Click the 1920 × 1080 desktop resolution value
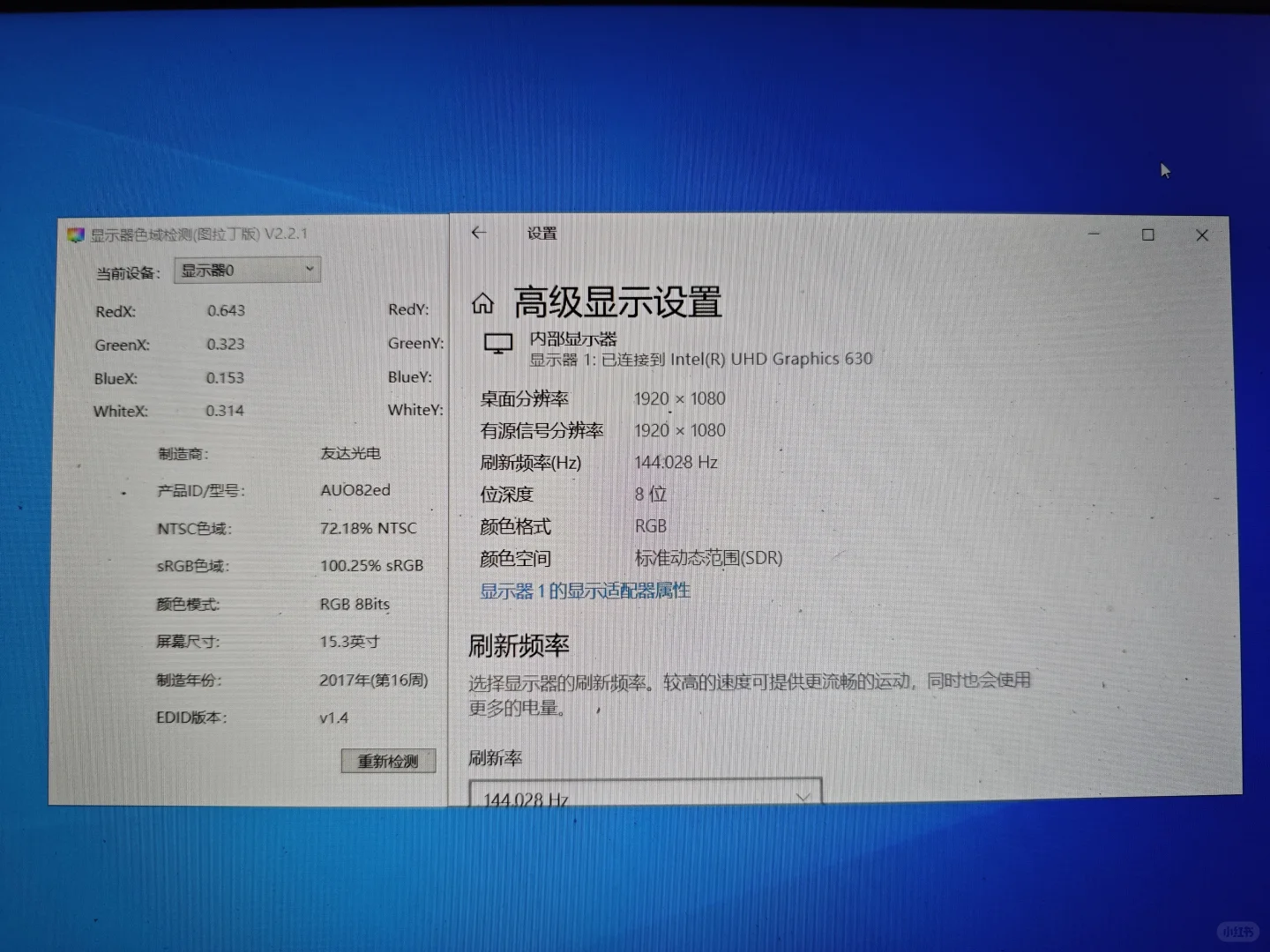The image size is (1270, 952). (x=679, y=398)
